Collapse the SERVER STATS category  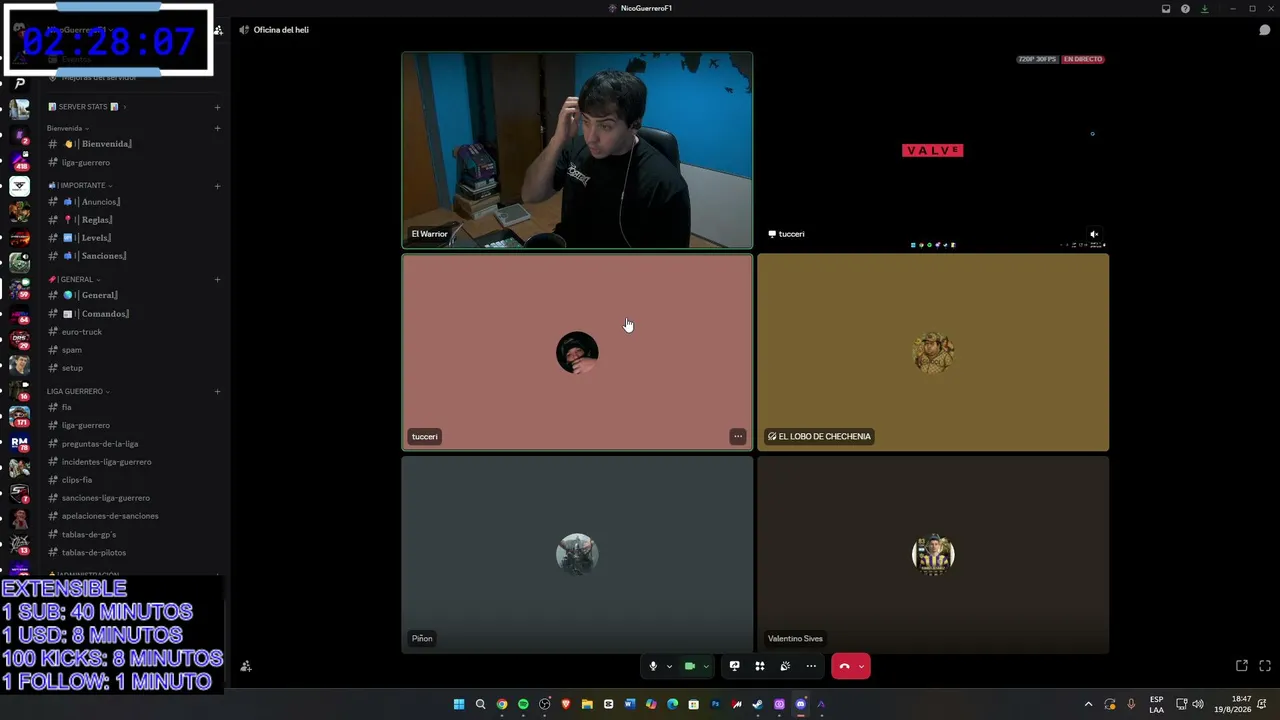[x=88, y=107]
